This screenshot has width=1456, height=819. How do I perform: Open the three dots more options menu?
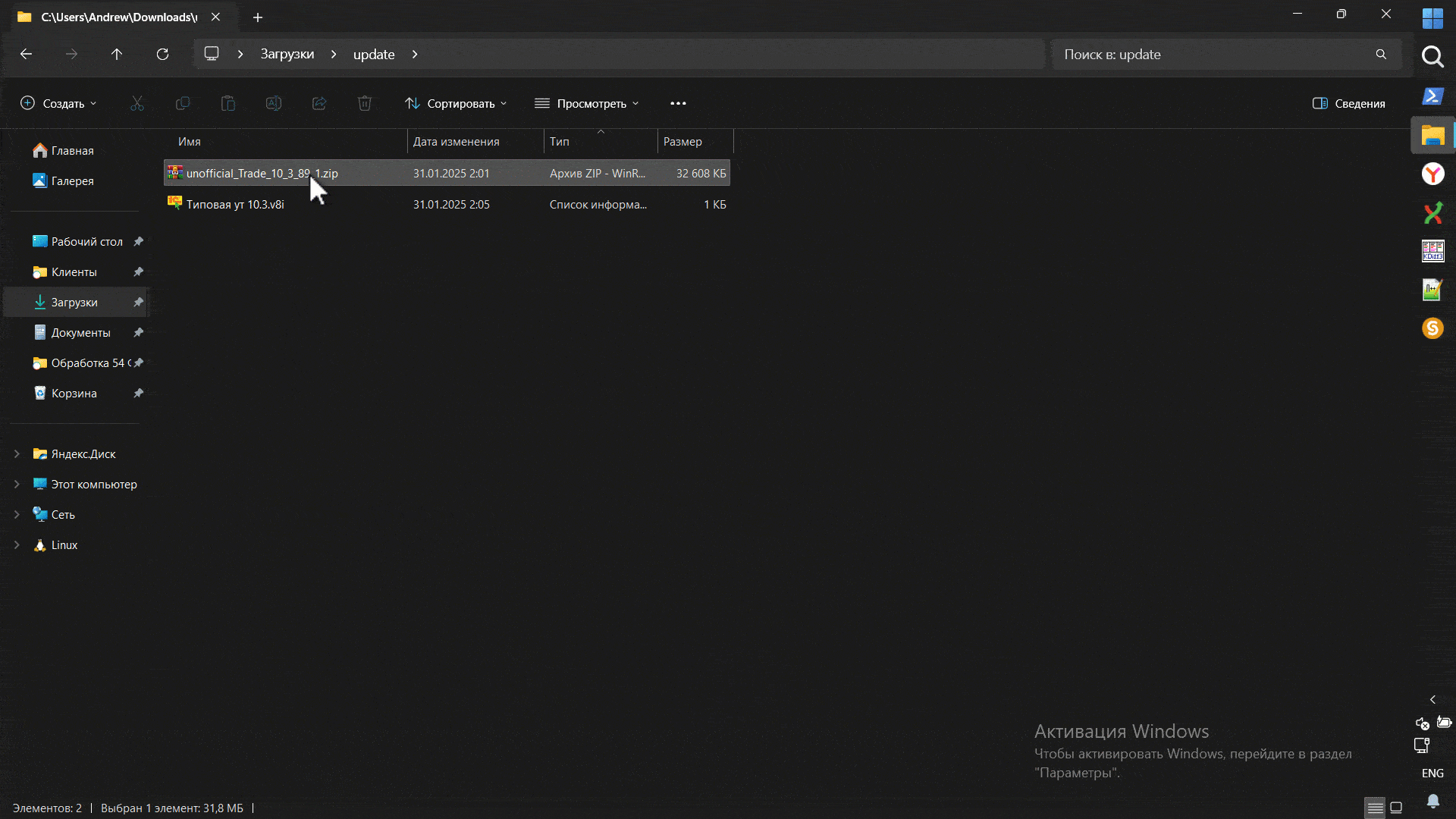[678, 104]
